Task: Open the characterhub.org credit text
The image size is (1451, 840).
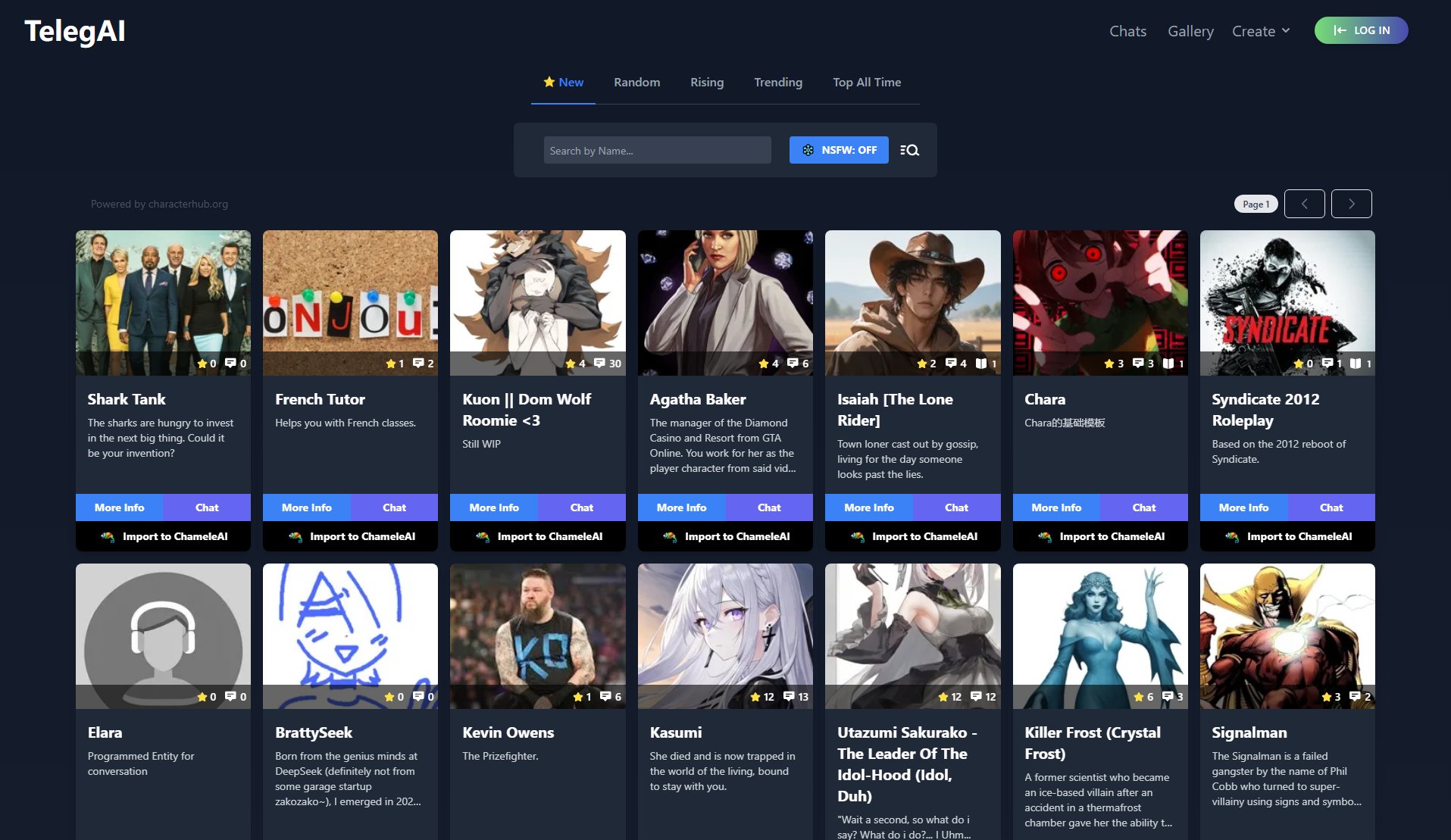Action: 159,204
